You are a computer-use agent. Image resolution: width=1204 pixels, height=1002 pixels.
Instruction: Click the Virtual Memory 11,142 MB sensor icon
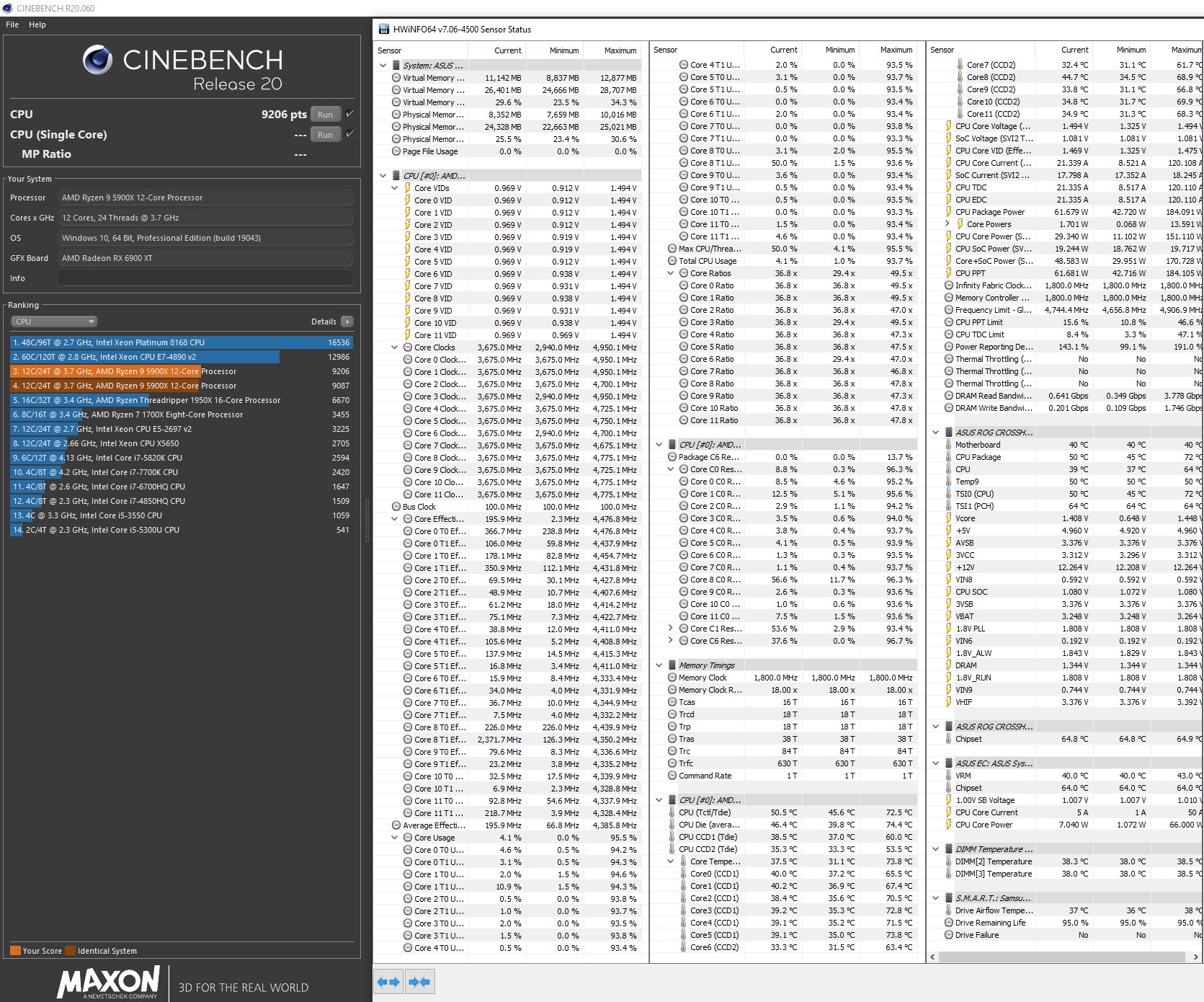point(396,78)
